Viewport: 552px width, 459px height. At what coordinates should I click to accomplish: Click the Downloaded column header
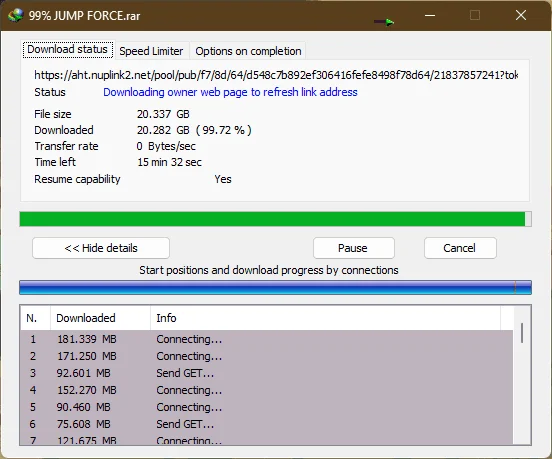[100, 318]
